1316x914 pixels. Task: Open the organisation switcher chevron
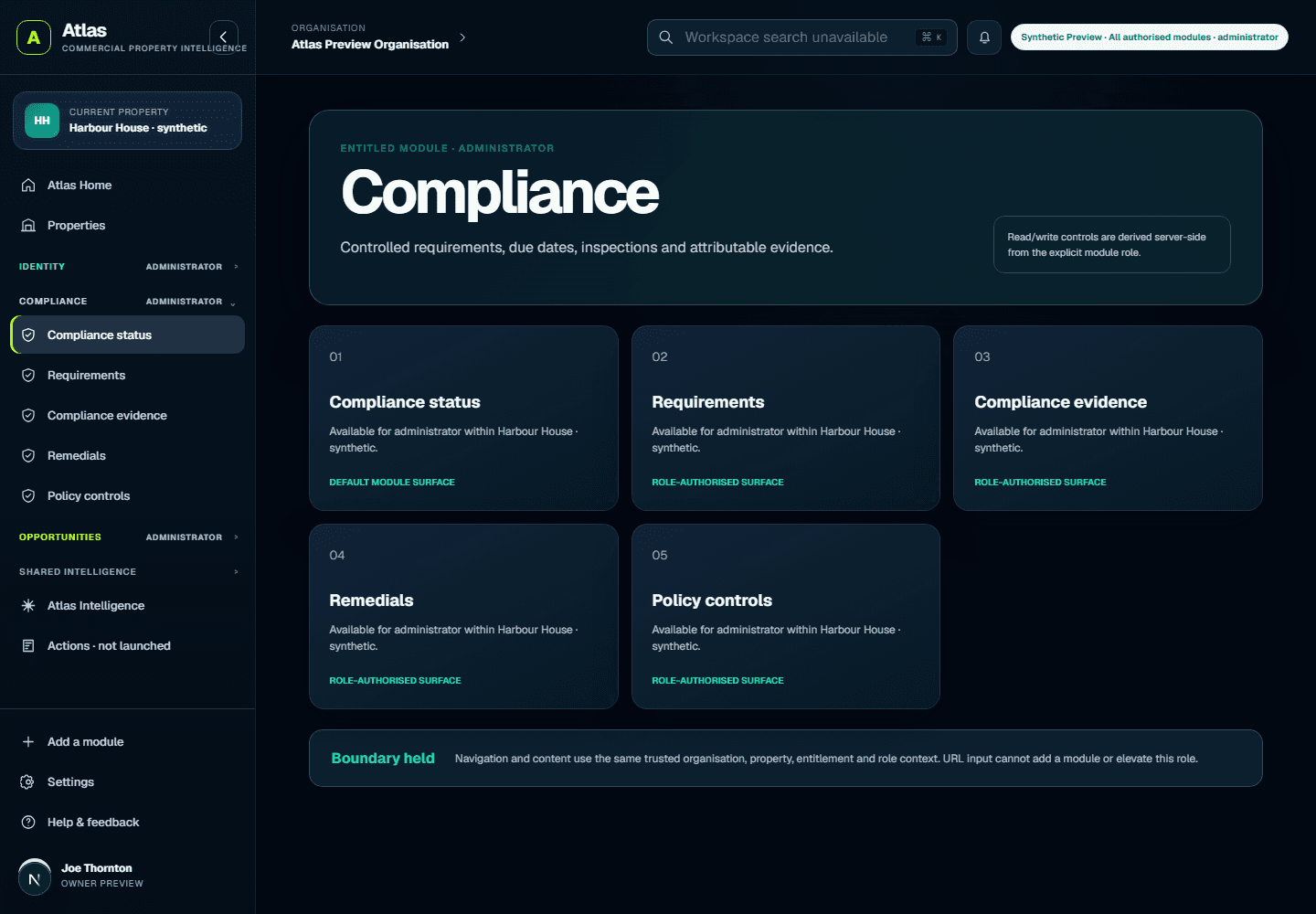[x=462, y=37]
